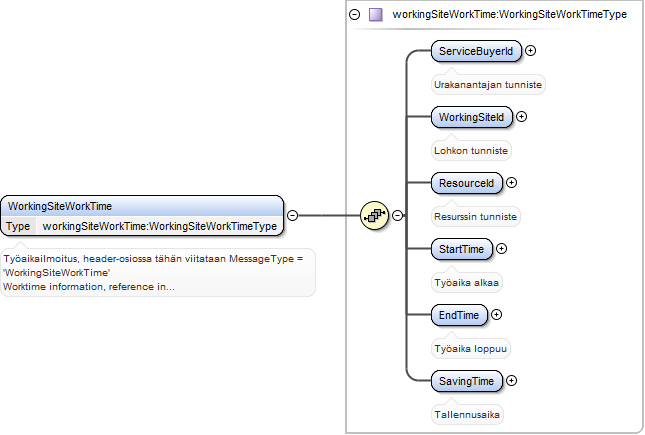Select the EndTime element node

pos(459,315)
